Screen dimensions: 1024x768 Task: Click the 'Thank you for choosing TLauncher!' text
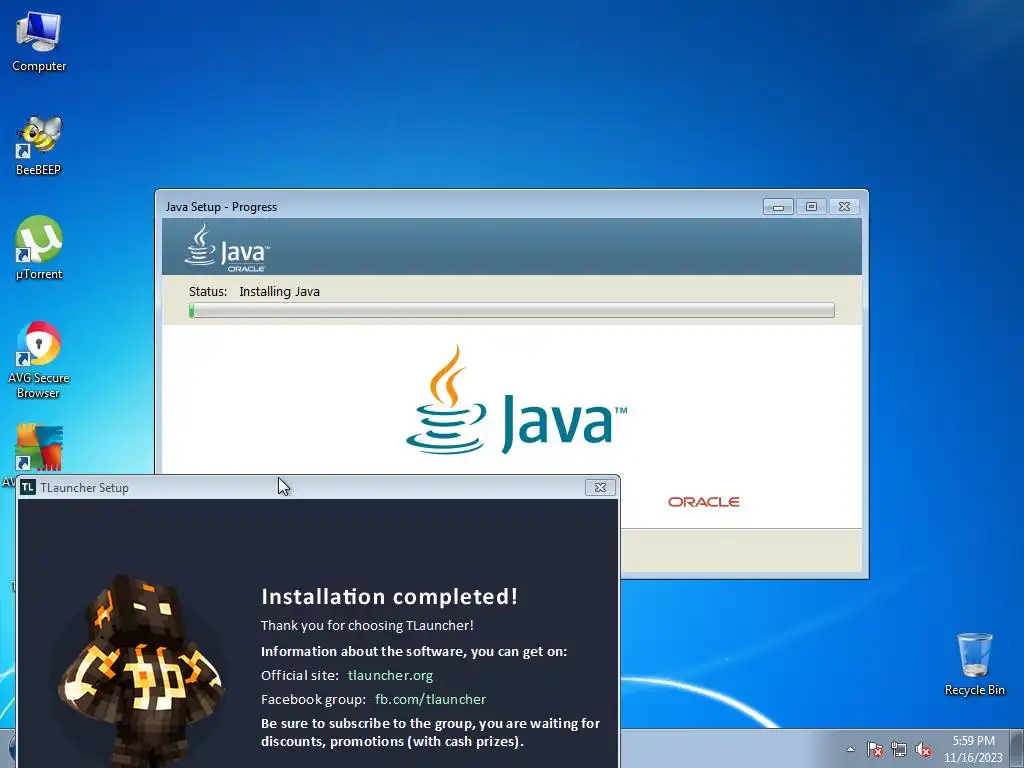click(367, 626)
